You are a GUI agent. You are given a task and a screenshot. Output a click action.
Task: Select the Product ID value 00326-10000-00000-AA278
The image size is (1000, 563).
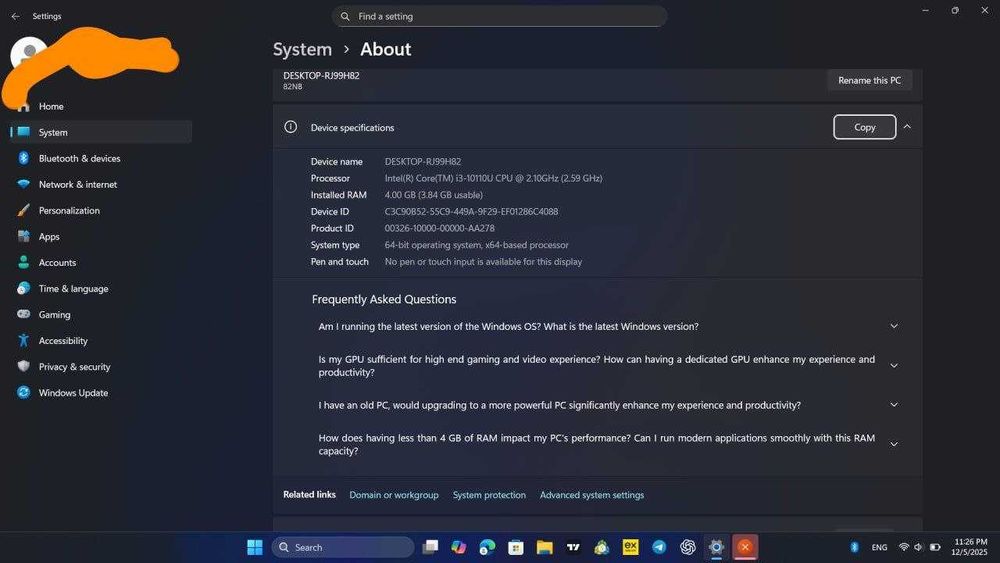coord(439,228)
